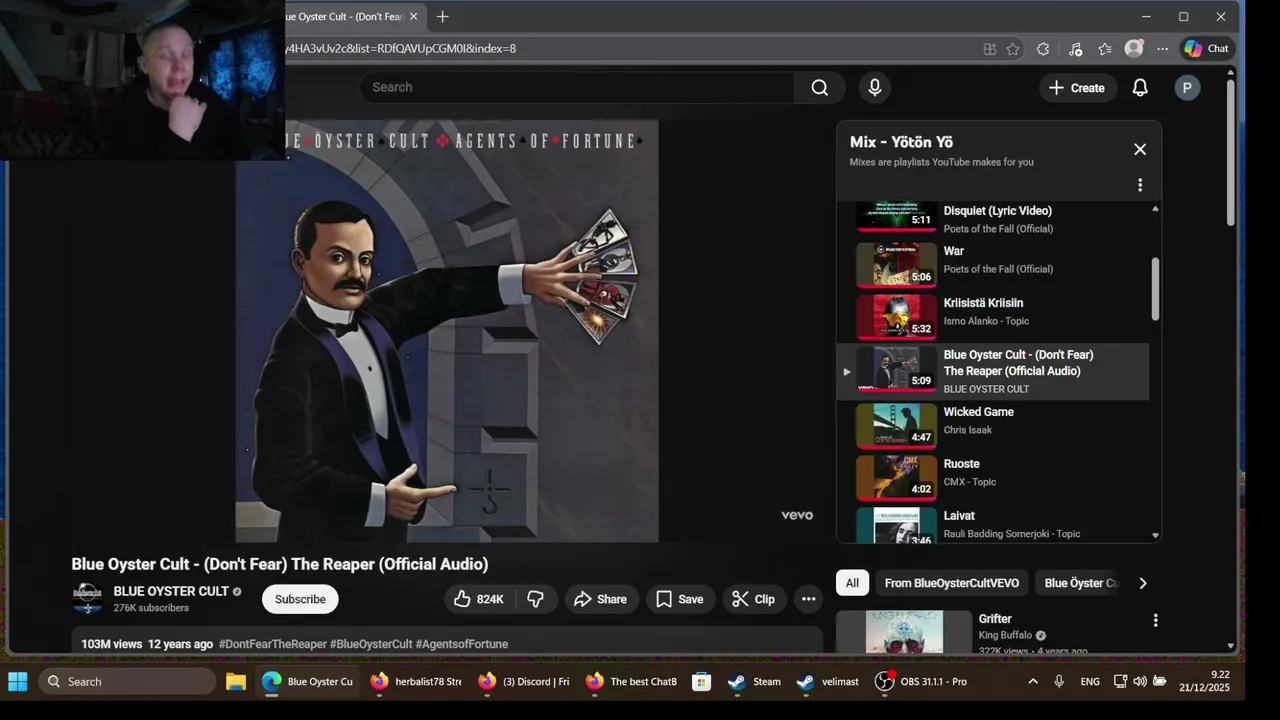
Task: Open BLUE OYSTER CULT channel avatar
Action: click(x=88, y=598)
